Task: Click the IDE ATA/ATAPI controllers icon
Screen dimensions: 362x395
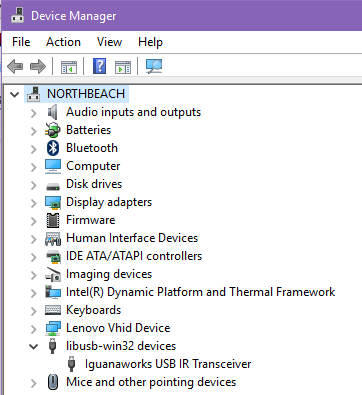Action: click(53, 257)
